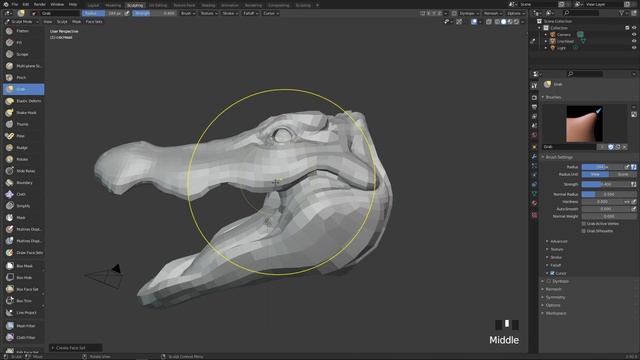
Task: Open the Edit menu
Action: [26, 4]
